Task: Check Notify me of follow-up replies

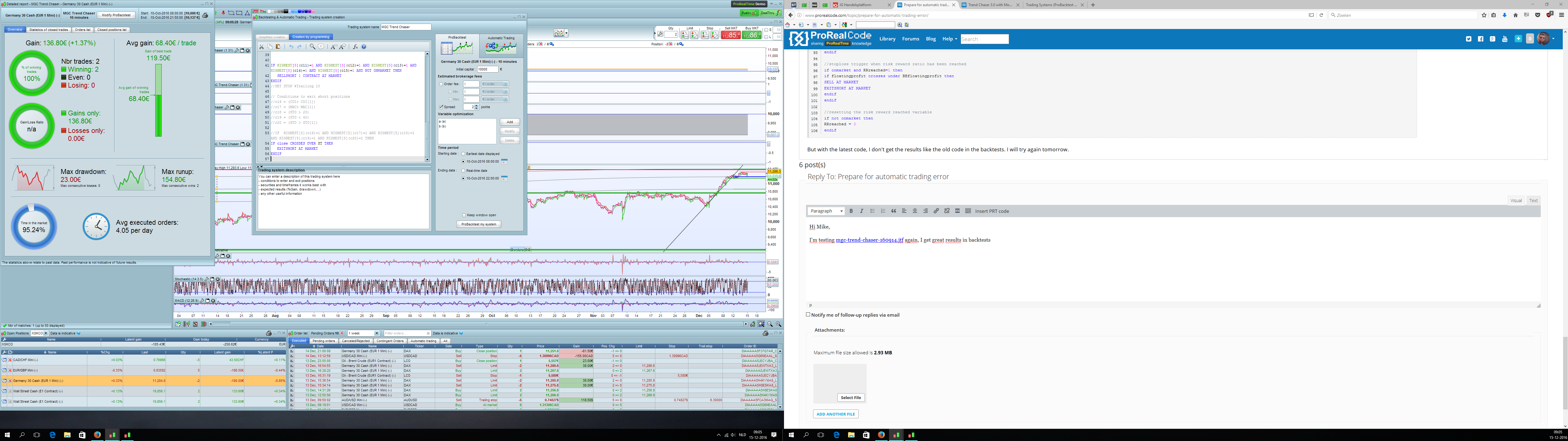Action: click(809, 315)
